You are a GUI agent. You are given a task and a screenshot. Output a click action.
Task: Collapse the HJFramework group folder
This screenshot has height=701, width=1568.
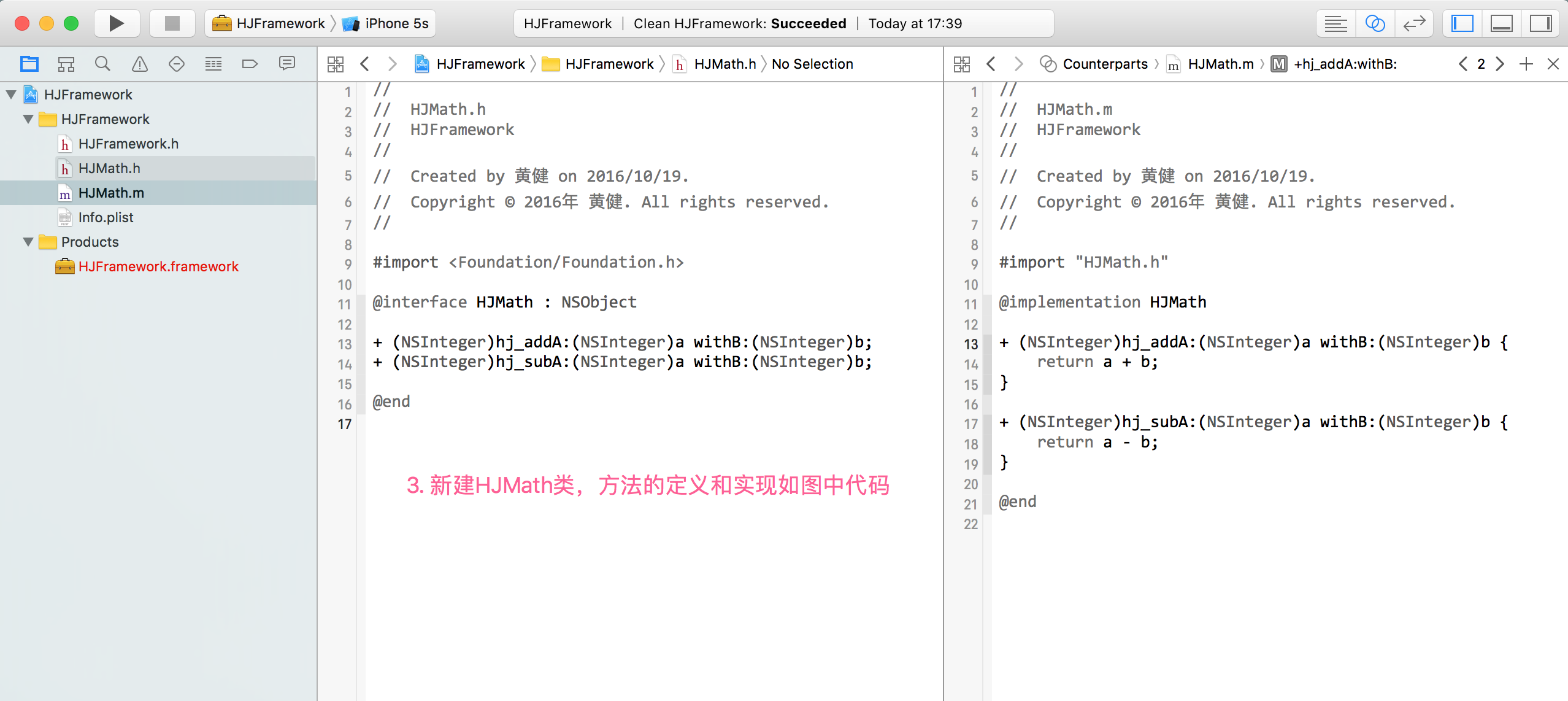[28, 119]
